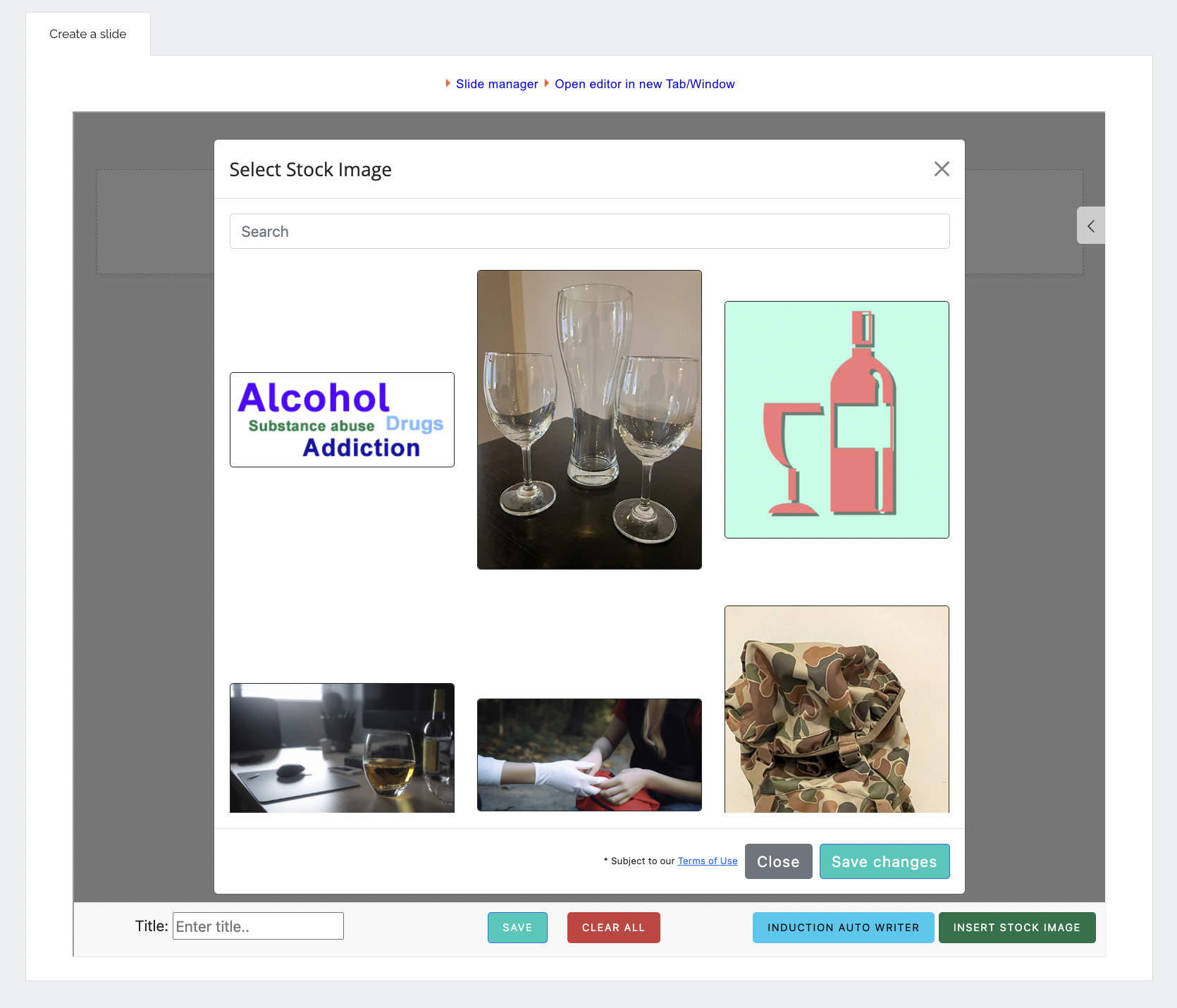Click the teal SAVE button
Screen dimensions: 1177x1008
coord(517,928)
